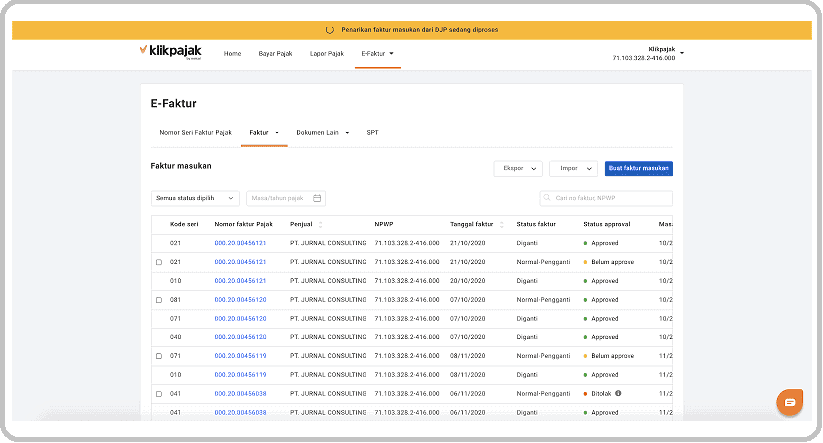Open faktur 000.20.00456119 in the 071 row
Viewport: 823px width, 443px height.
tap(240, 356)
